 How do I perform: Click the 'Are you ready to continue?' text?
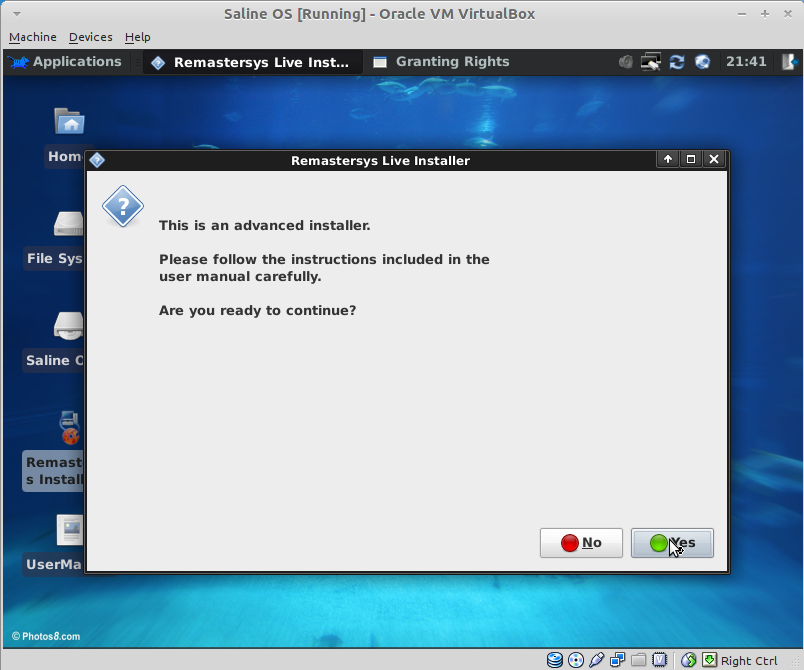pos(257,311)
